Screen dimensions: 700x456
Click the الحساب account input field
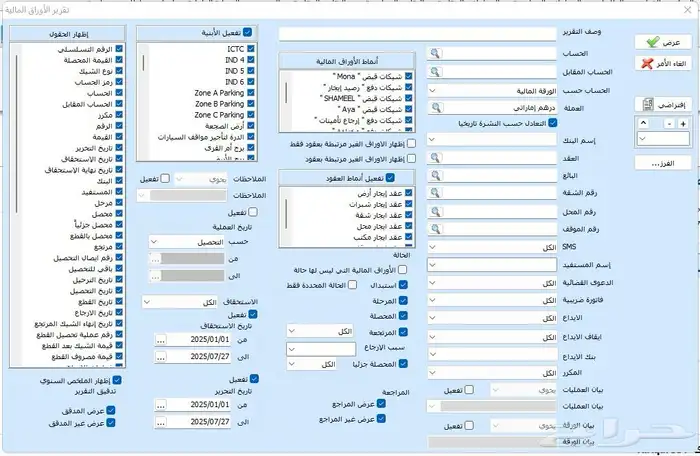(x=499, y=54)
